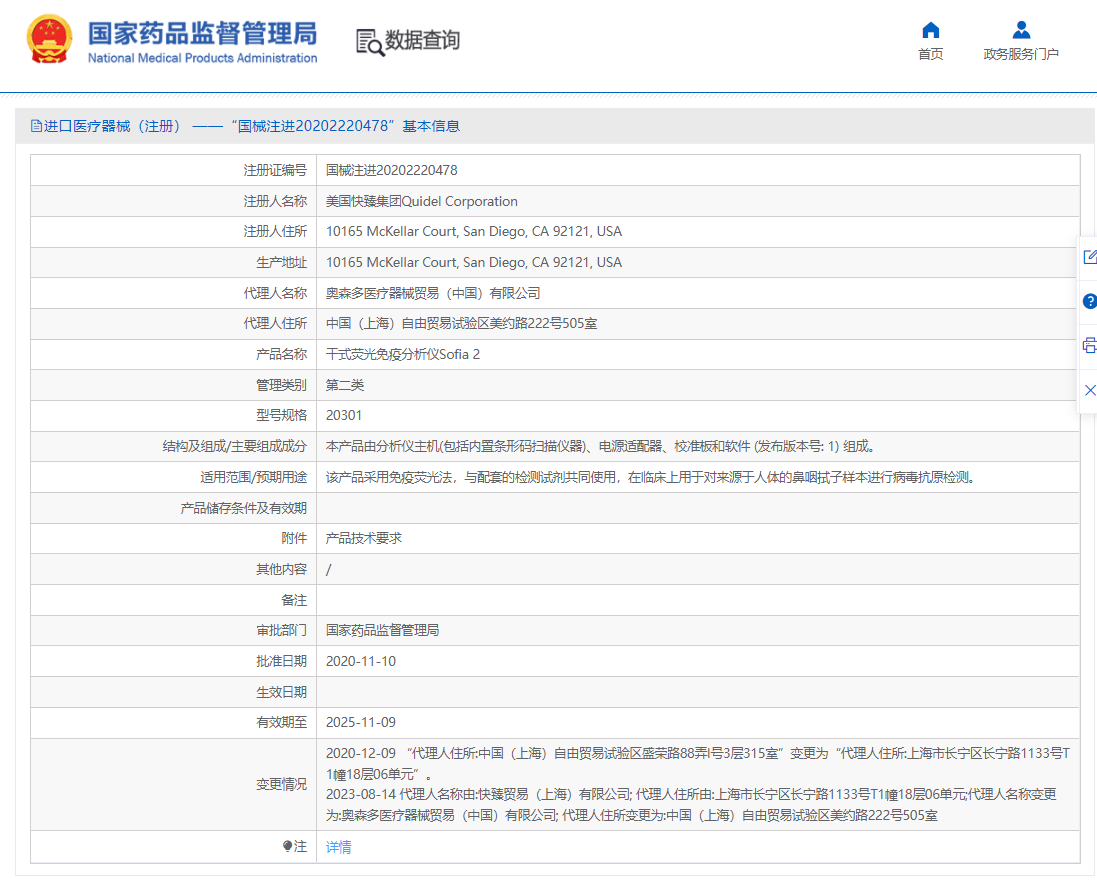Click the 生产地址 address value
This screenshot has height=882, width=1097.
[x=474, y=262]
